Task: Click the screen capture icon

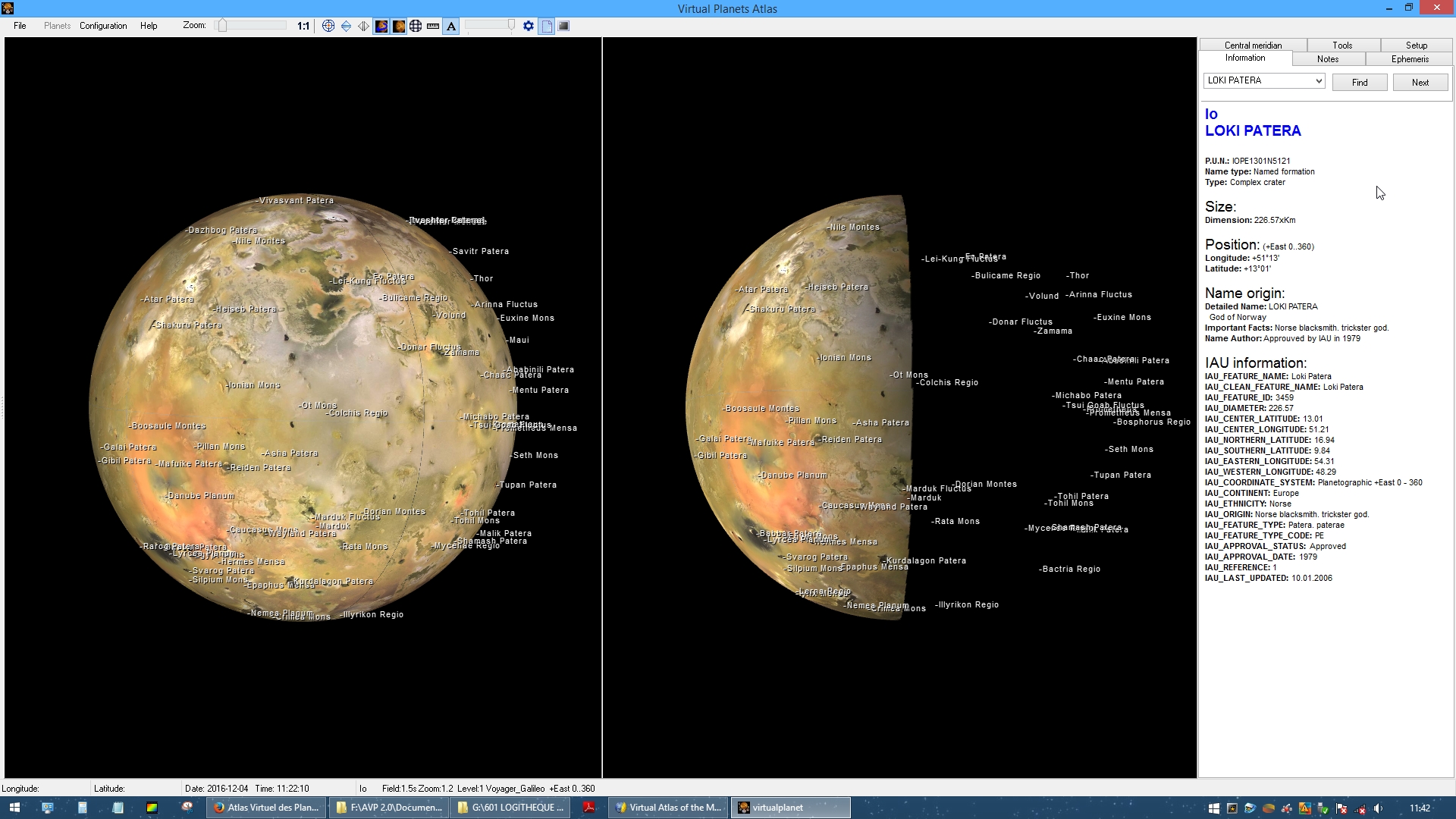Action: [564, 25]
